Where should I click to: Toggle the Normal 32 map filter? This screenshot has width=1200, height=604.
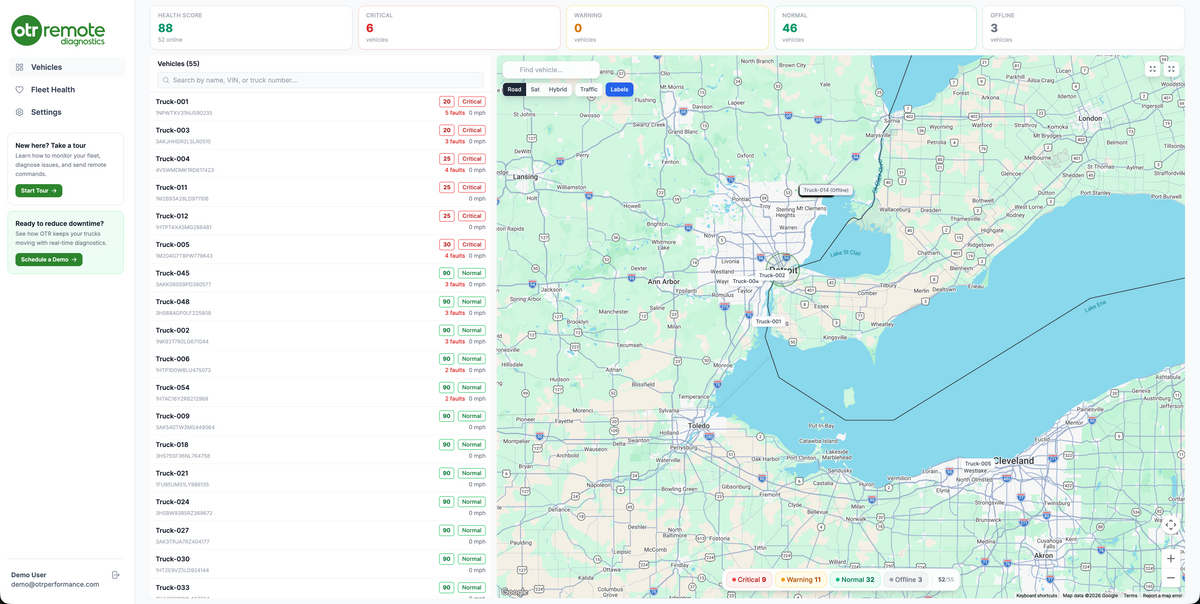coord(855,579)
